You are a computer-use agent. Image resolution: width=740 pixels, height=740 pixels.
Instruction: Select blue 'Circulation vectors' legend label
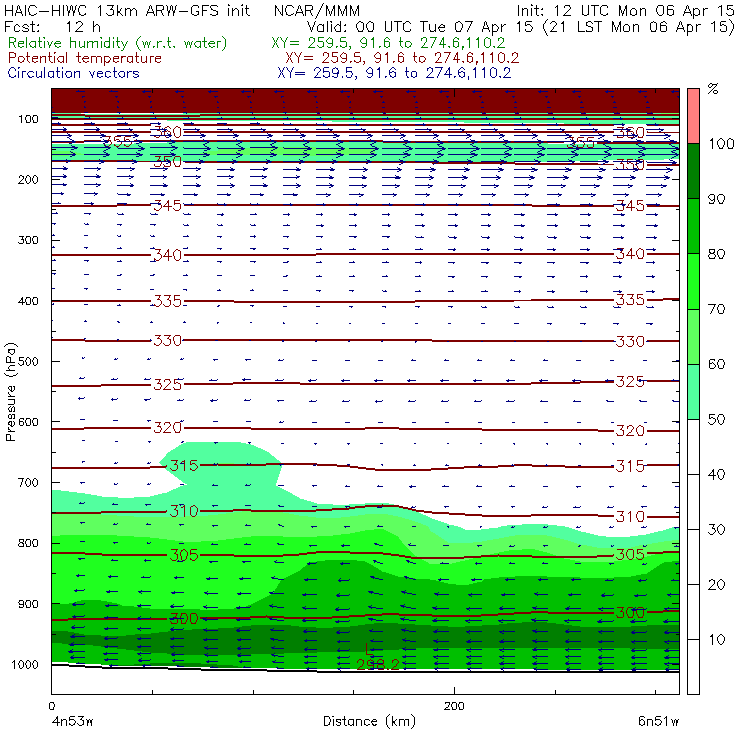[x=74, y=73]
